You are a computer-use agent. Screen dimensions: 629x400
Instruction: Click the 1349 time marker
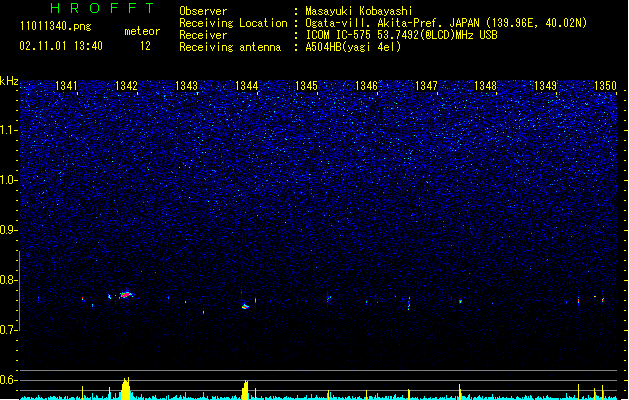point(546,86)
